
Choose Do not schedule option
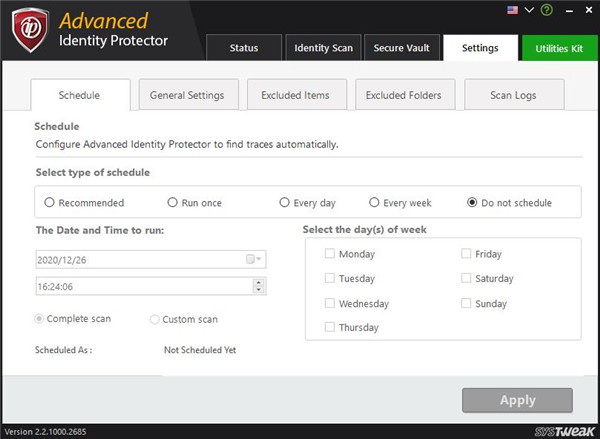point(472,202)
